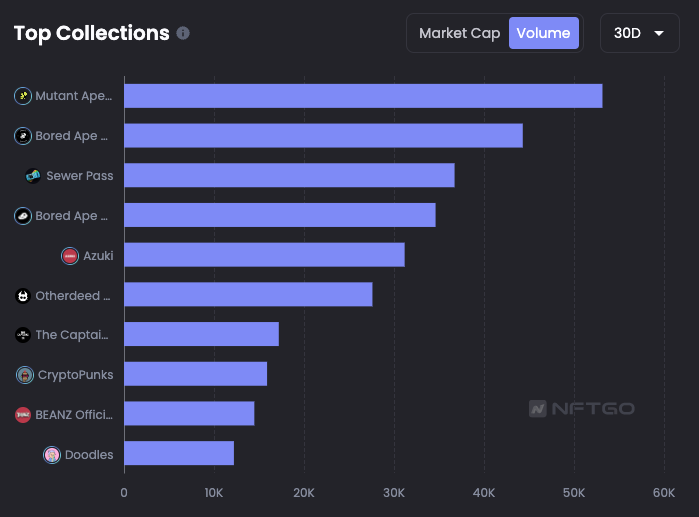Click the Sewer Pass collection icon
The height and width of the screenshot is (517, 699).
coord(34,176)
